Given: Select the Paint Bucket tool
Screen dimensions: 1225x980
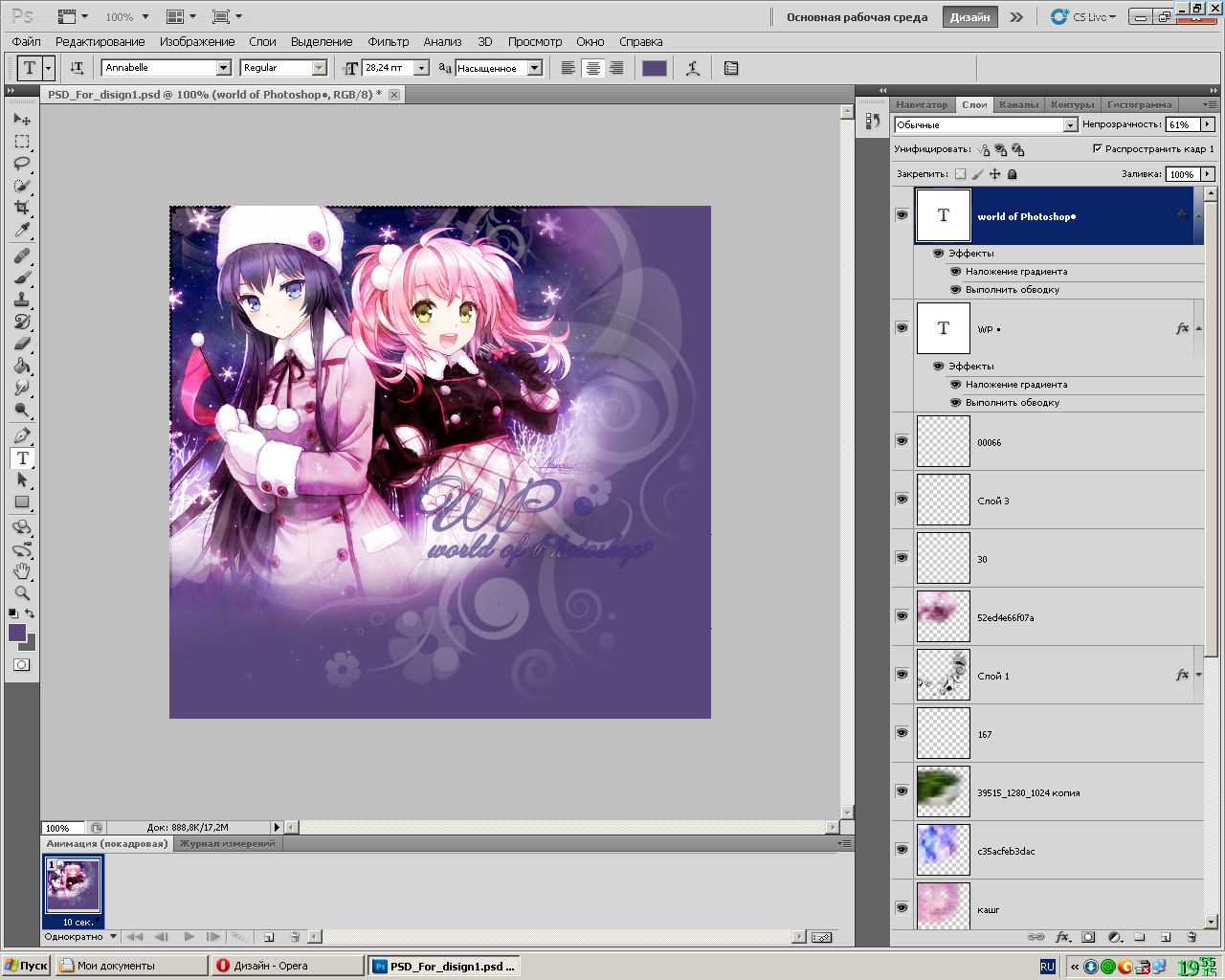Looking at the screenshot, I should (22, 366).
